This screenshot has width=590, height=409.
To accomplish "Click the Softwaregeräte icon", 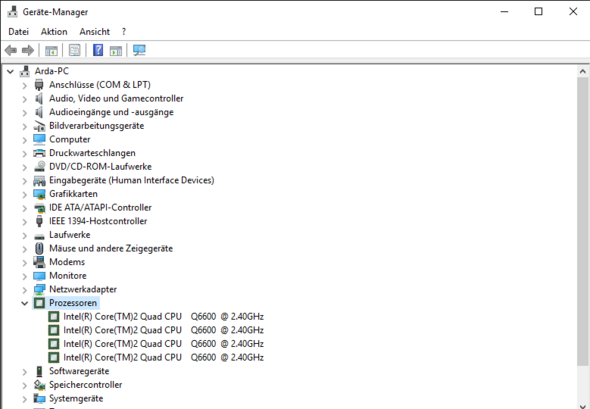I will [x=39, y=371].
